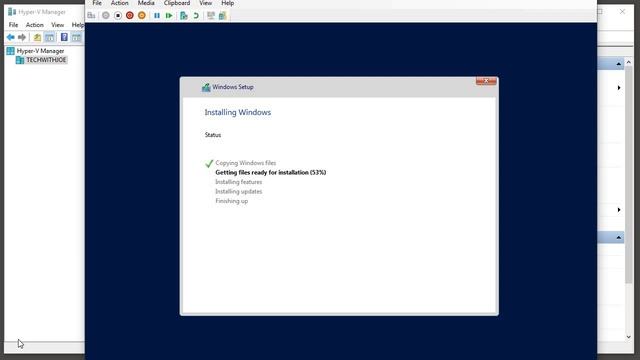The image size is (640, 360).
Task: Create a checkpoint with the toolbar icon
Action: tap(184, 16)
